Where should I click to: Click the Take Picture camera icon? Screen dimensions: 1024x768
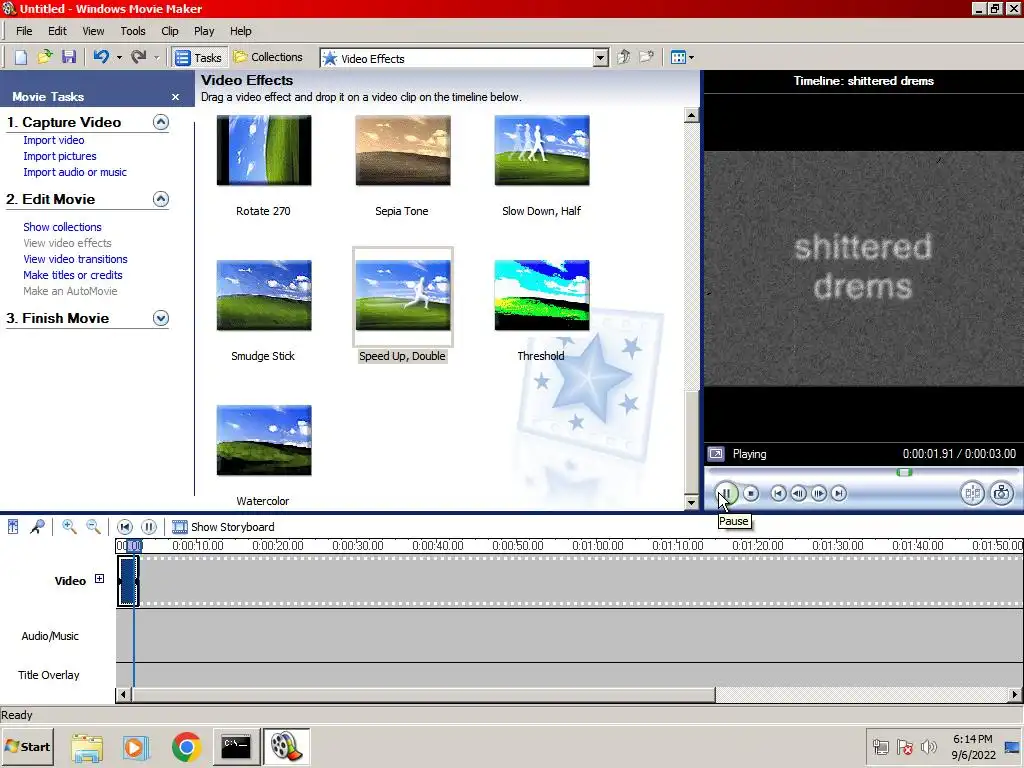click(1002, 493)
